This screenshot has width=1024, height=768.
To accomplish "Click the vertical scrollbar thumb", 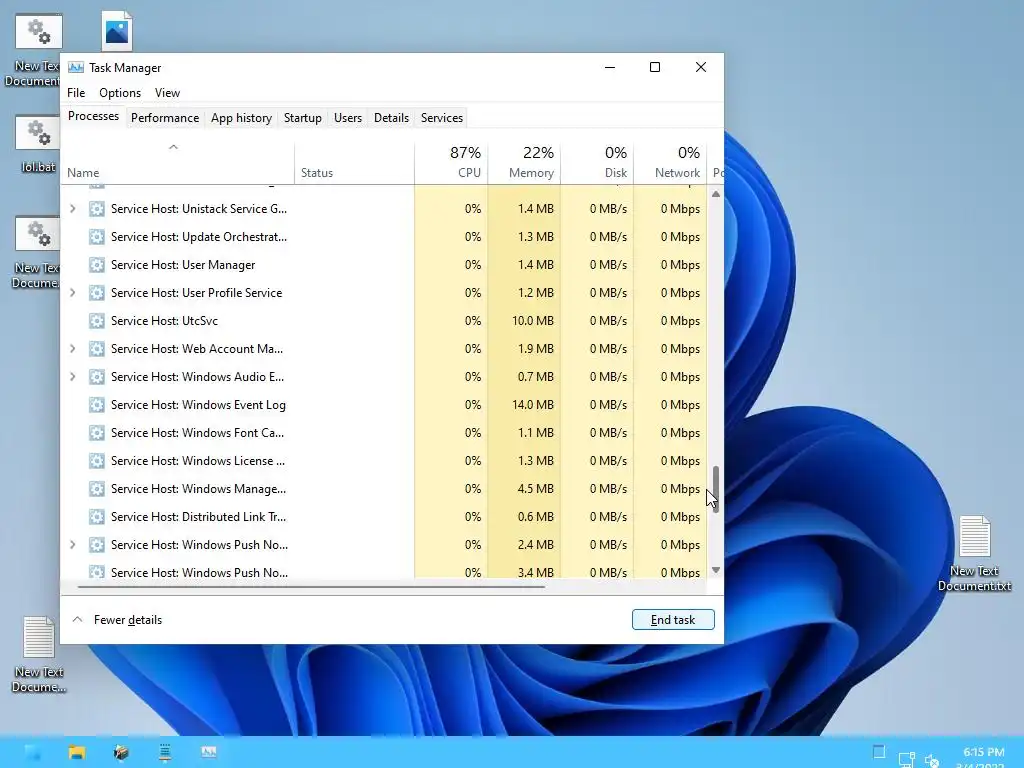I will pyautogui.click(x=716, y=489).
